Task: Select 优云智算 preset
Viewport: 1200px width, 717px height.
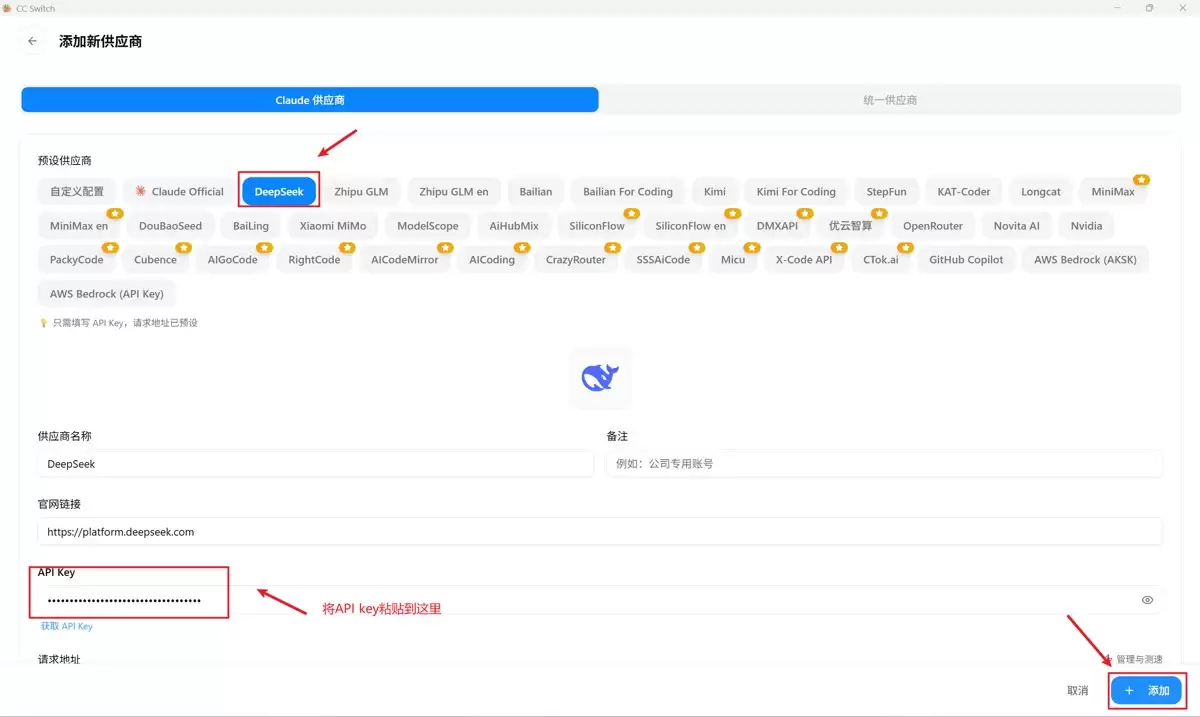Action: [x=851, y=226]
